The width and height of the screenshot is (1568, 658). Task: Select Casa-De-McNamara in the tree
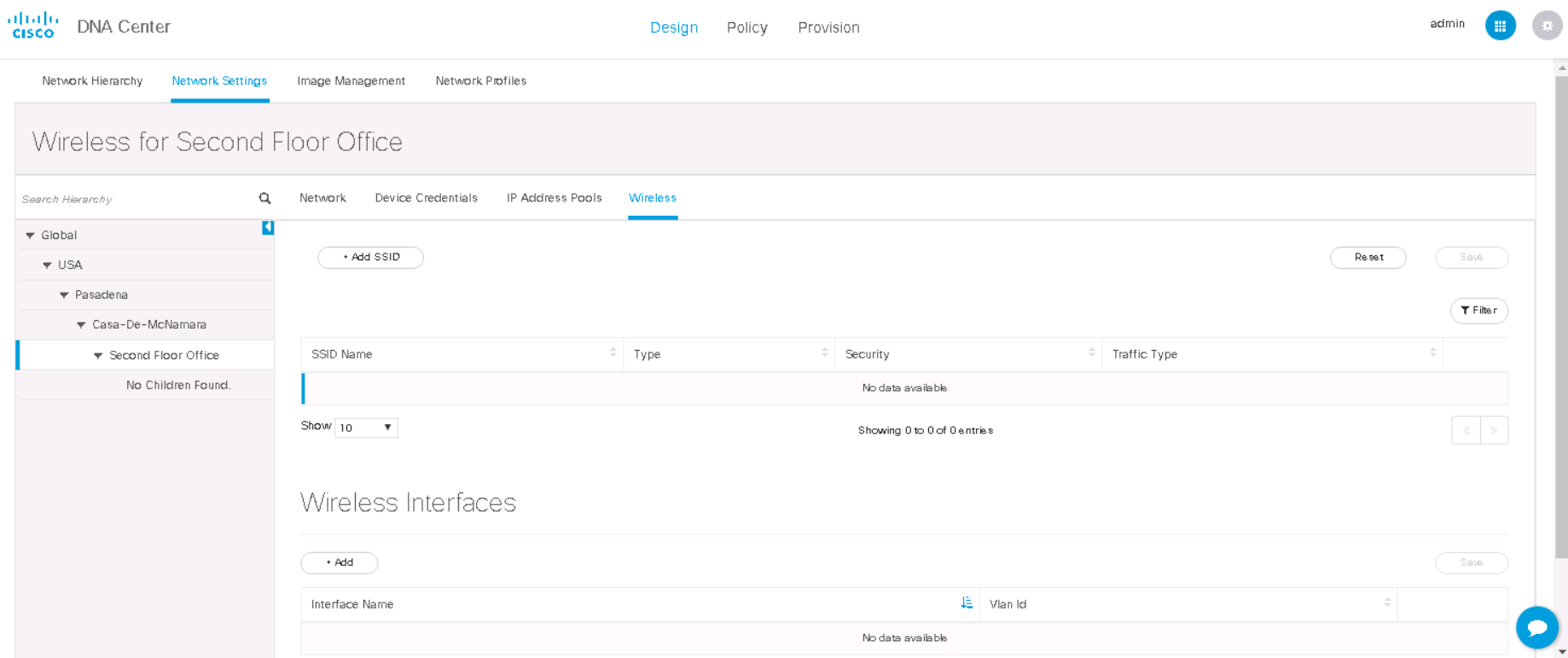point(149,325)
